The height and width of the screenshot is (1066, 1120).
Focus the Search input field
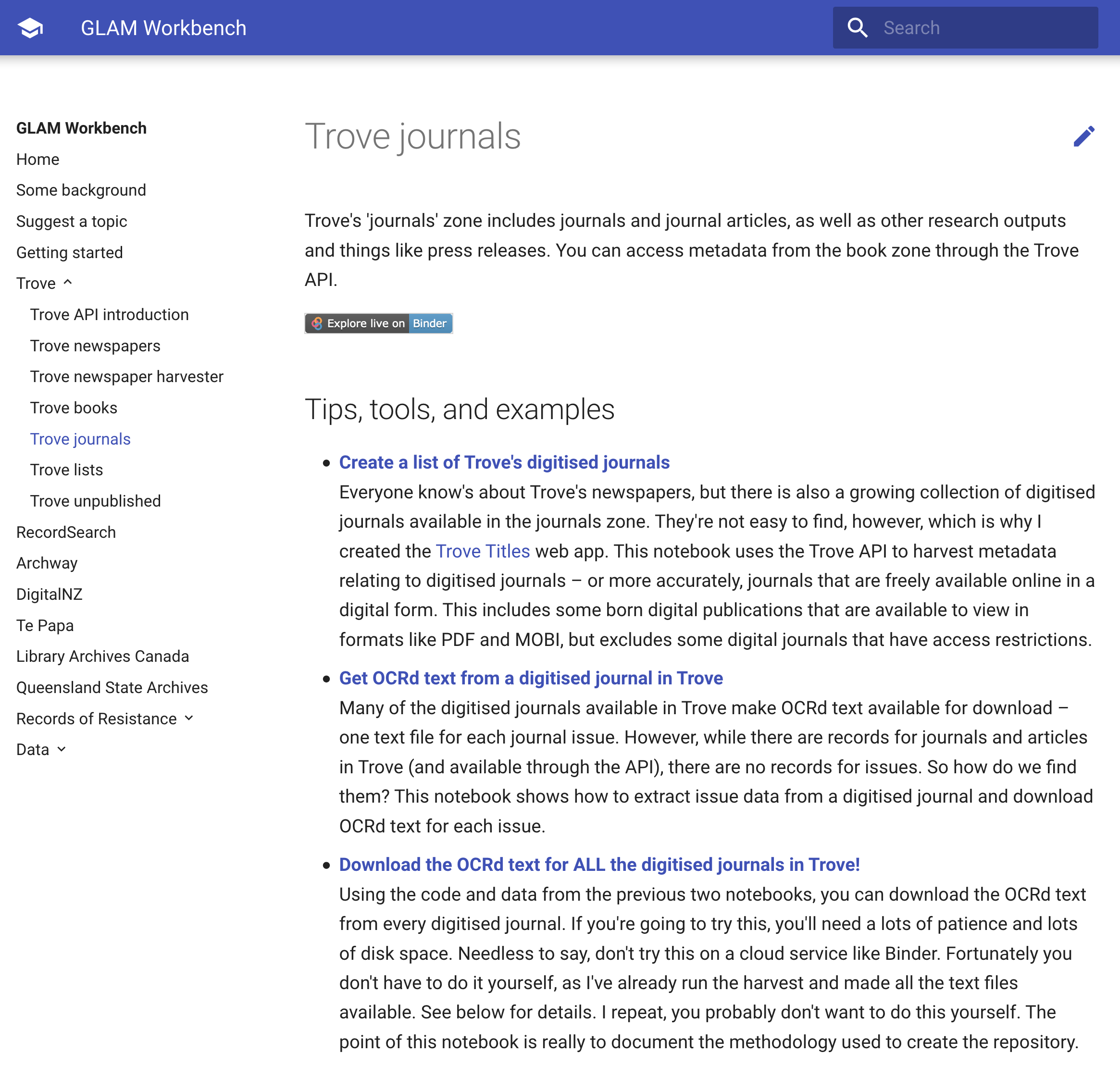click(x=965, y=28)
